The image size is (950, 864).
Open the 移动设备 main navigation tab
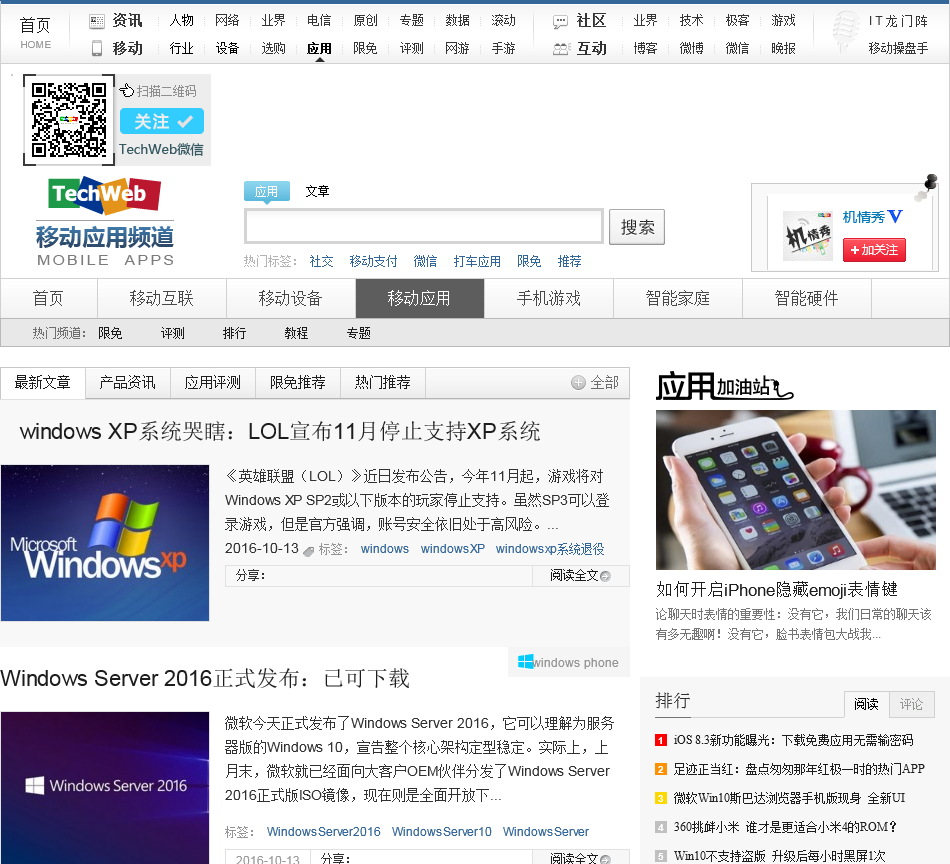[x=291, y=298]
